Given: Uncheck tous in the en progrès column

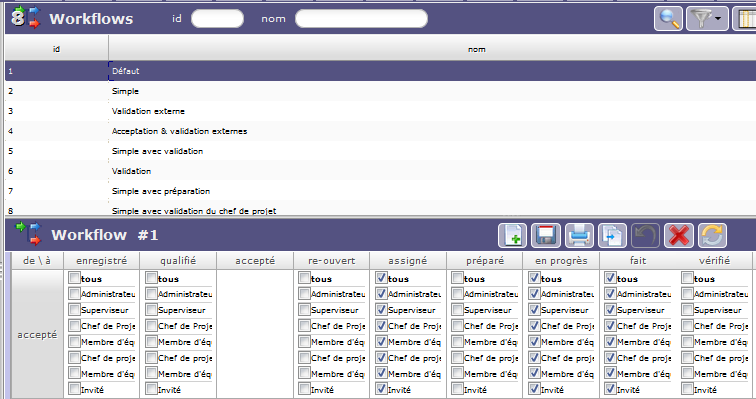Looking at the screenshot, I should coord(534,278).
